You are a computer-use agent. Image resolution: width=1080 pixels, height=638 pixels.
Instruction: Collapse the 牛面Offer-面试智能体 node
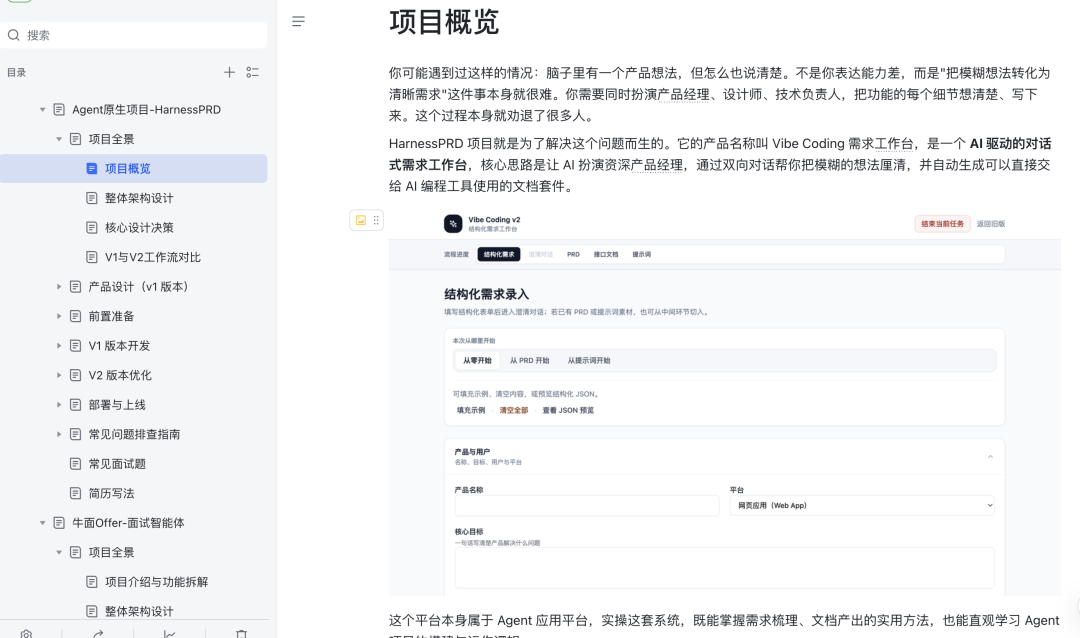point(43,523)
